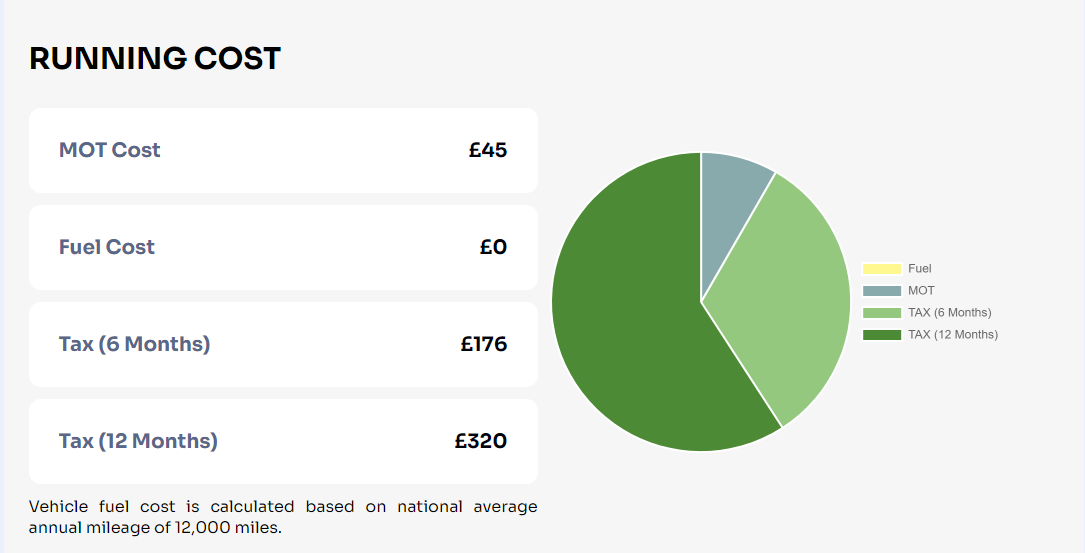Click the TAX (12 Months) legend text
The width and height of the screenshot is (1085, 553).
tap(952, 334)
